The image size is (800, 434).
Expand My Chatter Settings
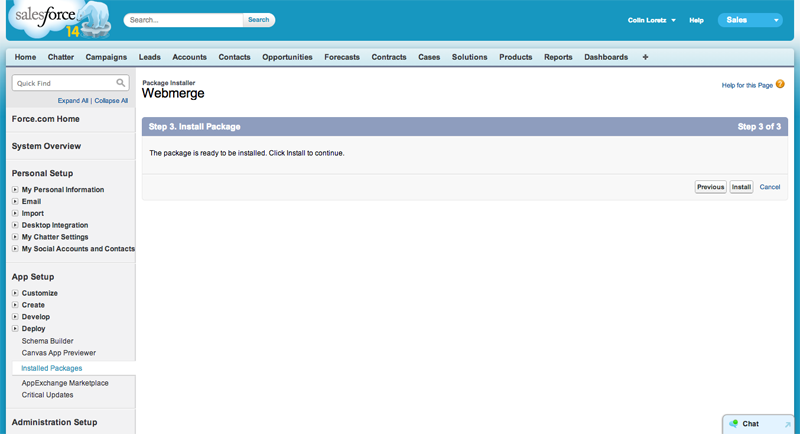point(15,237)
